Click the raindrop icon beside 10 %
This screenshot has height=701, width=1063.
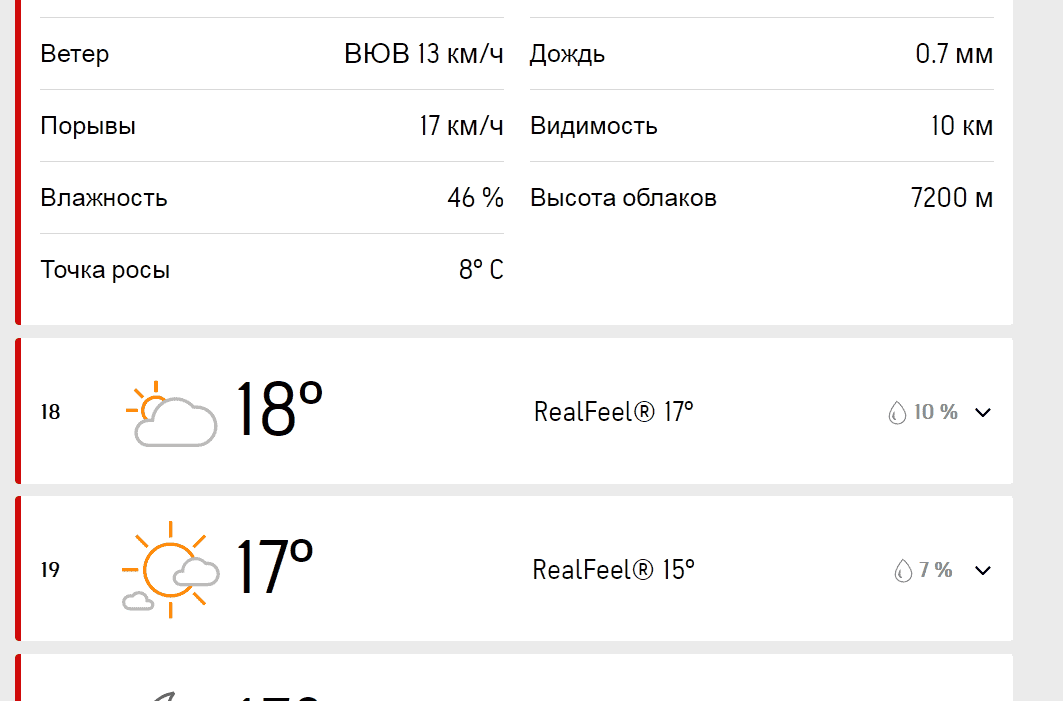[x=897, y=412]
